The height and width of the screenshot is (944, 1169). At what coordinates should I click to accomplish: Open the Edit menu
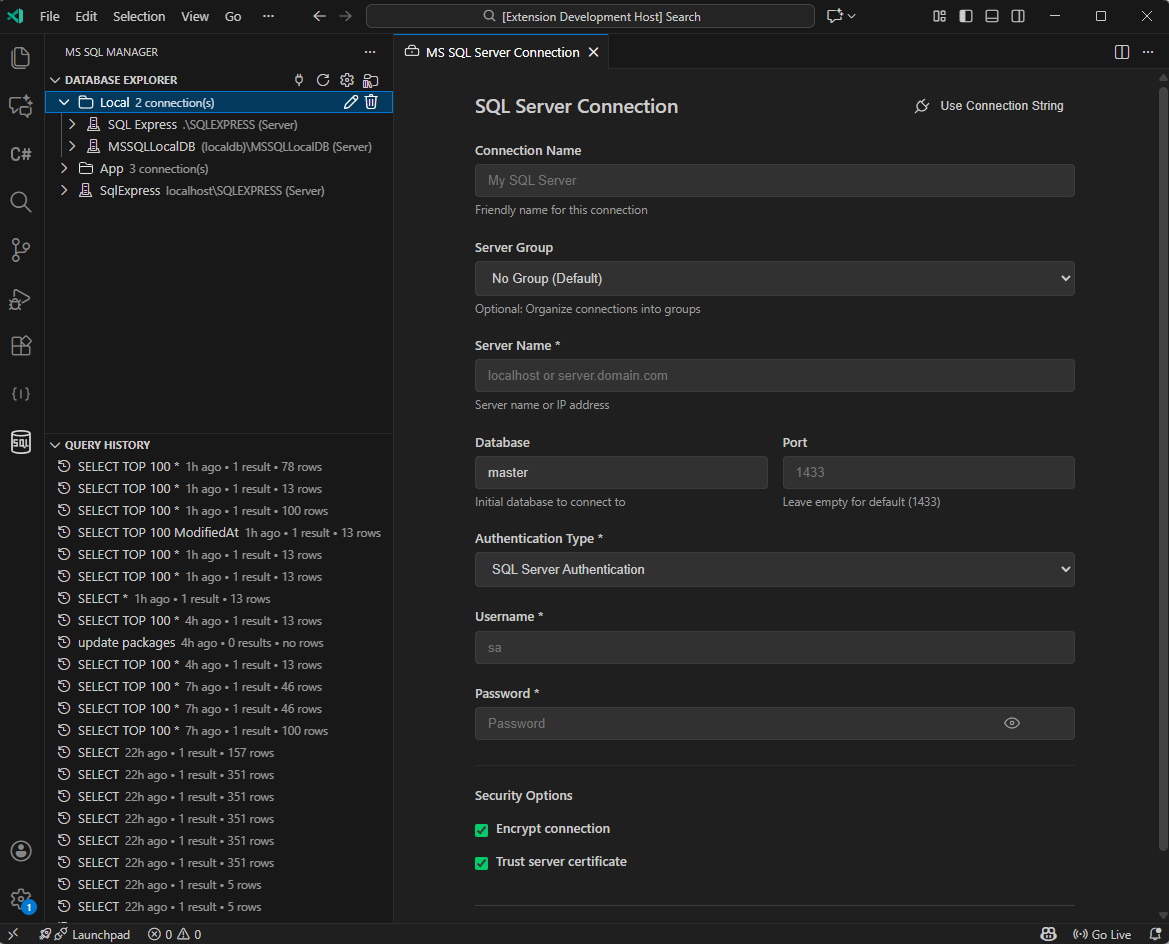86,16
